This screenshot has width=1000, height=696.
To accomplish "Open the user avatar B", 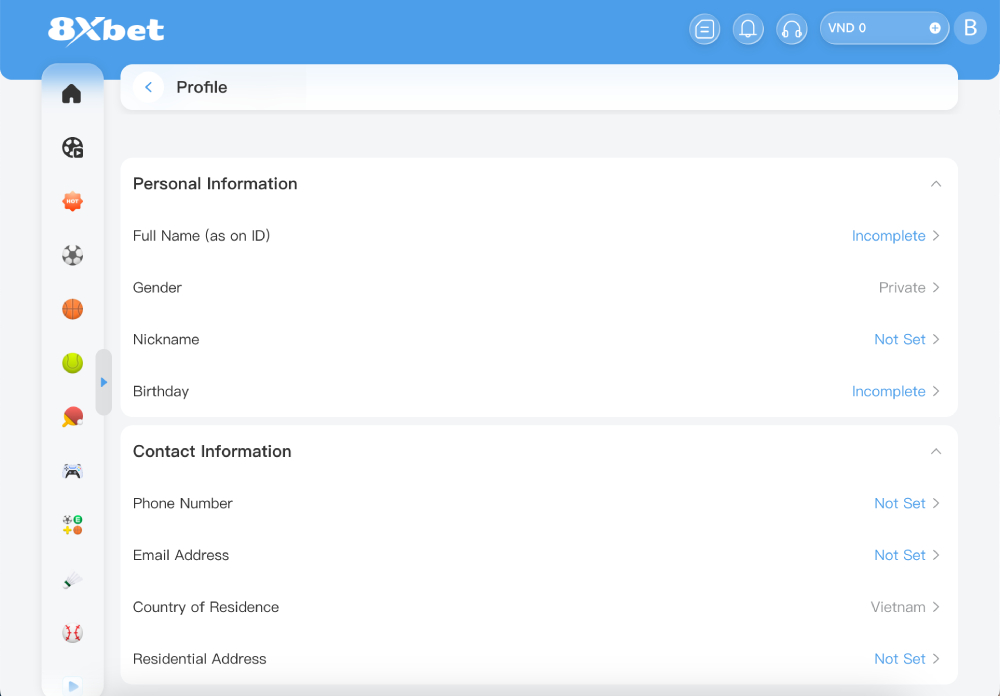I will pos(970,28).
